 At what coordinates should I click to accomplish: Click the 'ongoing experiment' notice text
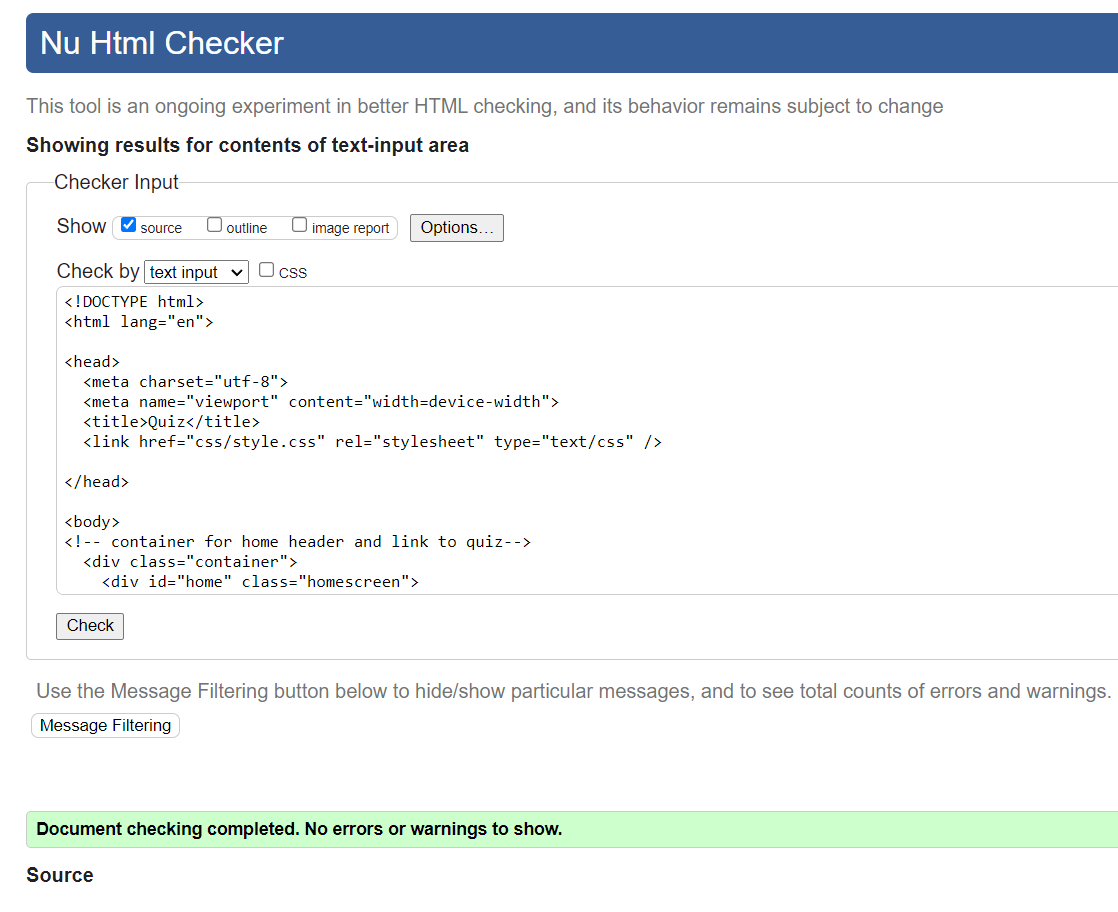point(485,106)
